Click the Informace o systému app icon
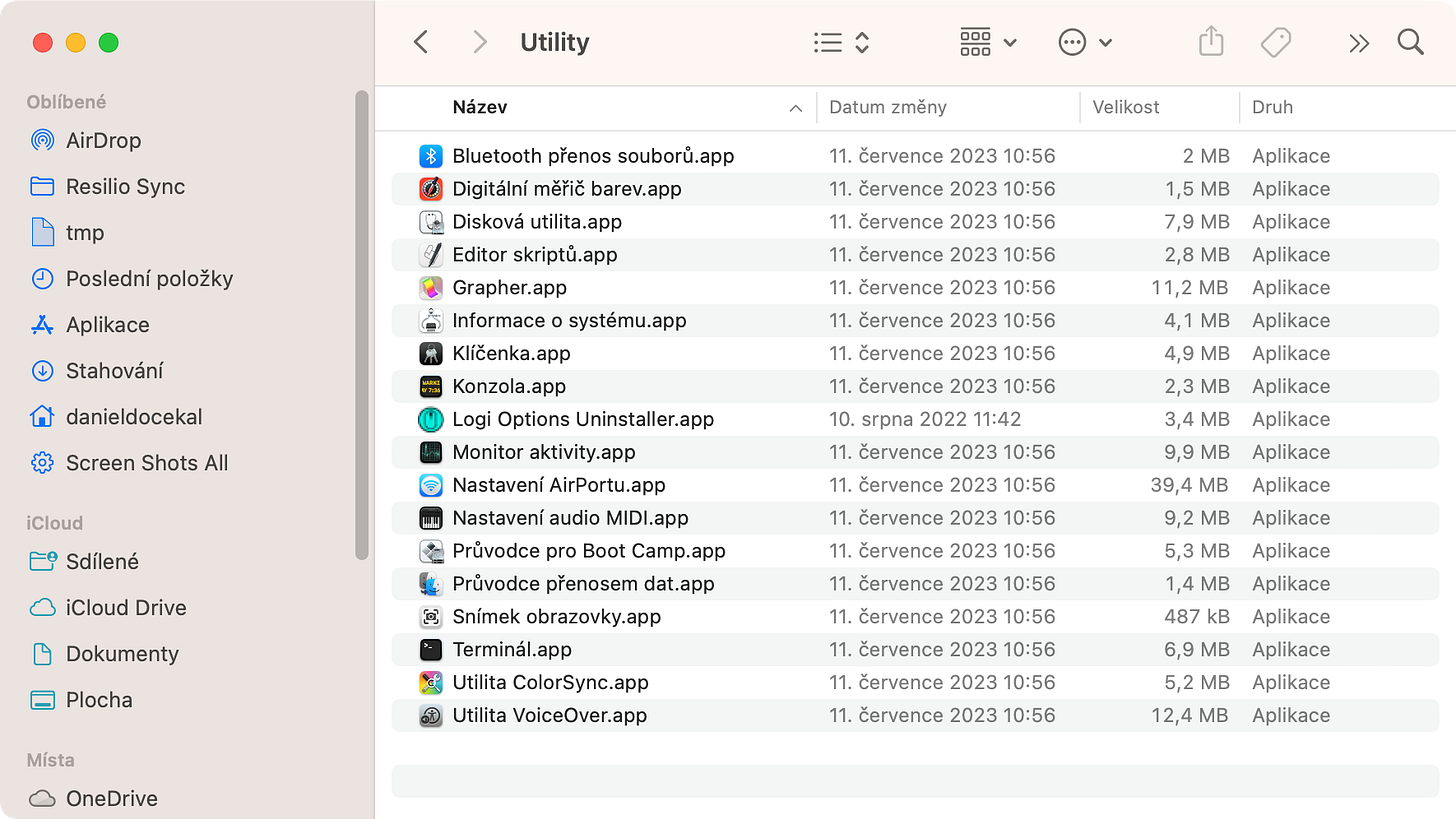The height and width of the screenshot is (819, 1456). [x=431, y=321]
